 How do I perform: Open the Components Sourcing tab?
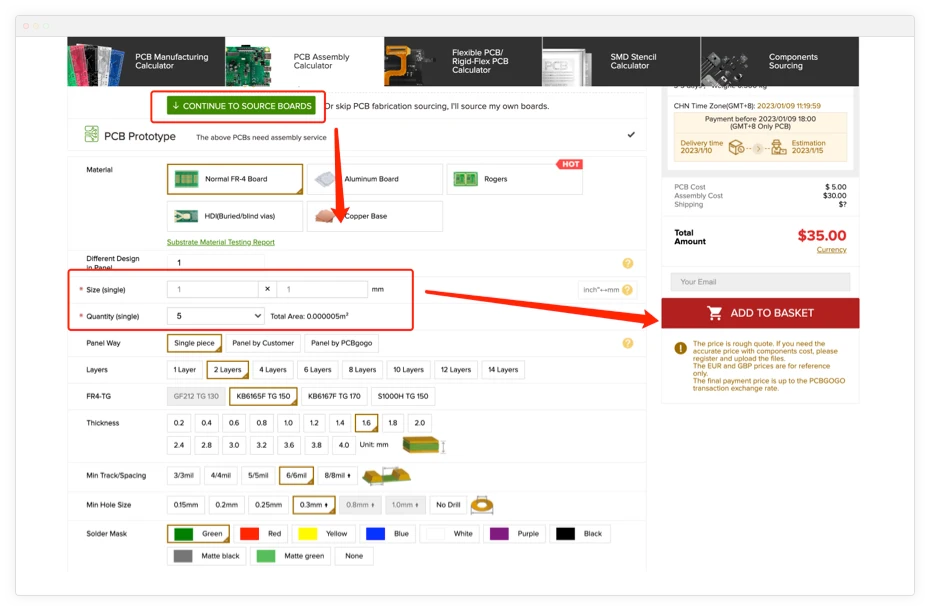pyautogui.click(x=779, y=61)
